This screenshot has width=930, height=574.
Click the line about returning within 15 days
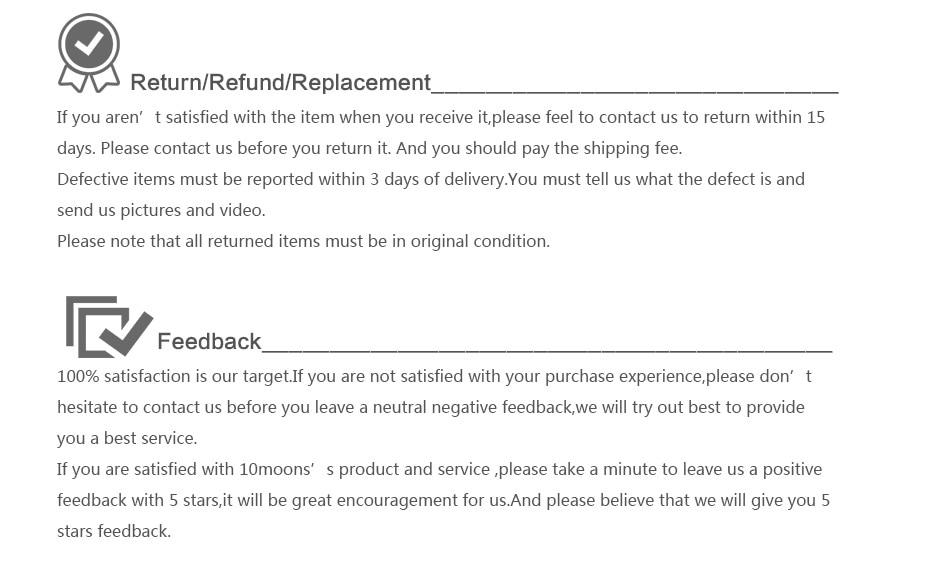point(441,117)
